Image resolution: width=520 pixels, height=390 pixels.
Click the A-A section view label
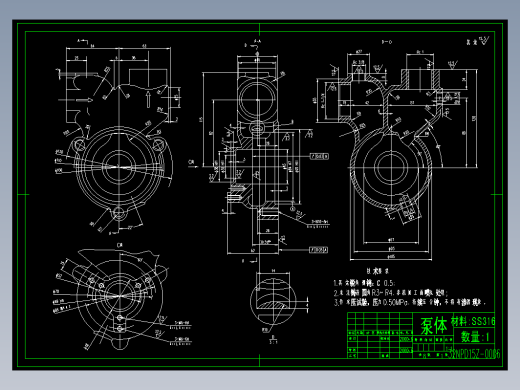click(x=257, y=41)
